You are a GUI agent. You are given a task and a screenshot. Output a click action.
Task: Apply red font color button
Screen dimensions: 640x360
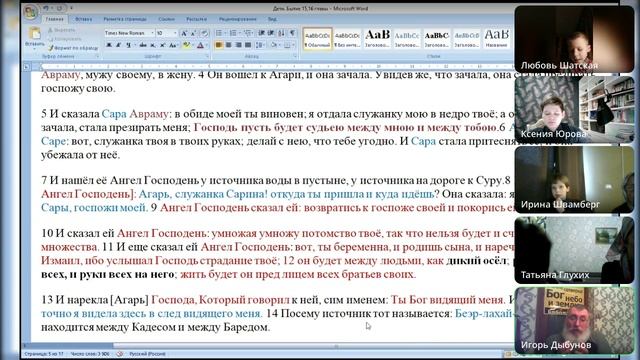click(x=200, y=45)
